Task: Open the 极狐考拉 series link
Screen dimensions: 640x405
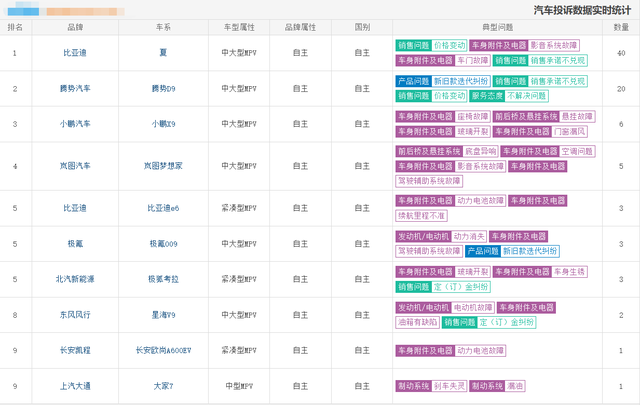Action: (163, 279)
